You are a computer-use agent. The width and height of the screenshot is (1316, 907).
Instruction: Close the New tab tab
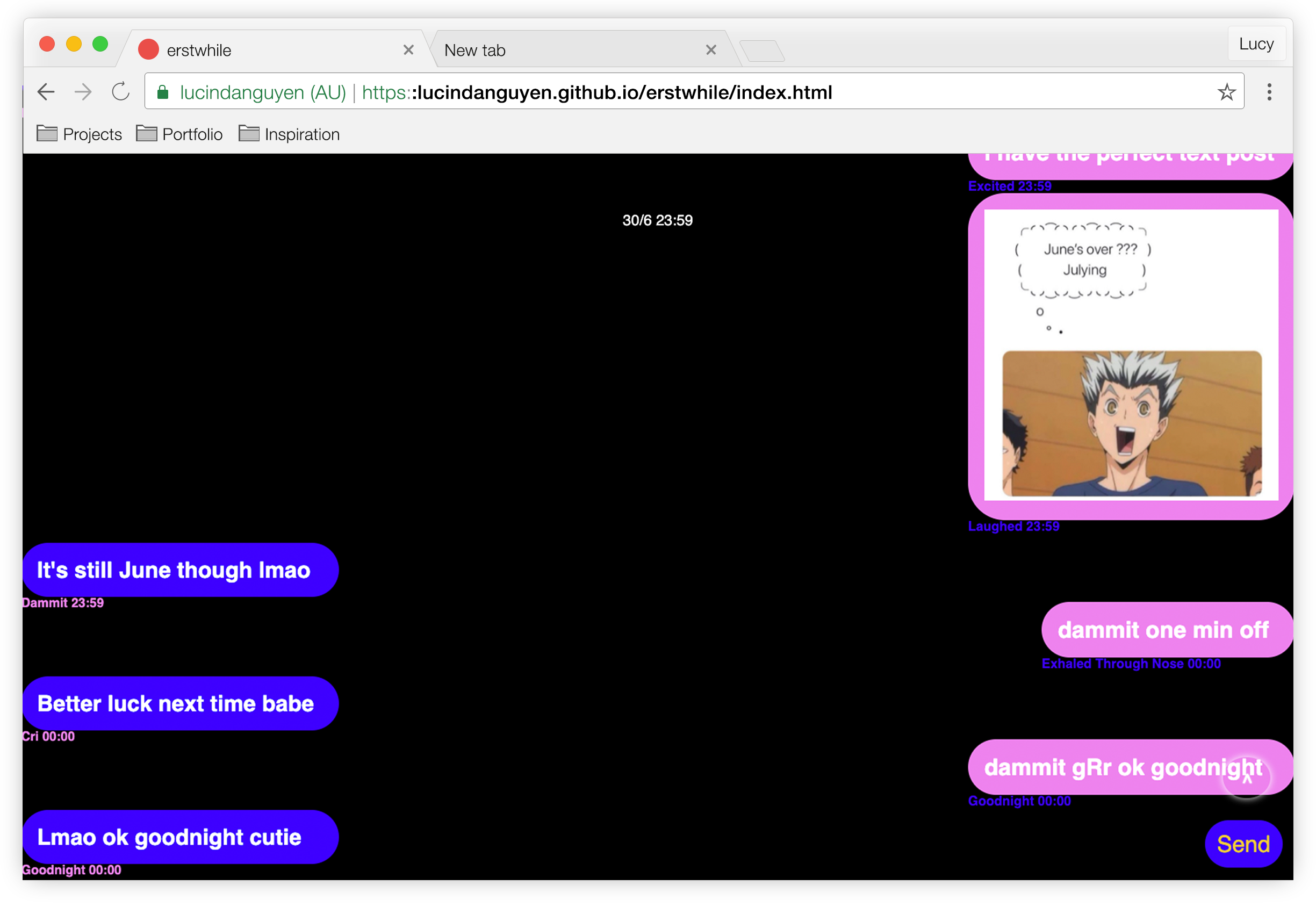[x=710, y=50]
